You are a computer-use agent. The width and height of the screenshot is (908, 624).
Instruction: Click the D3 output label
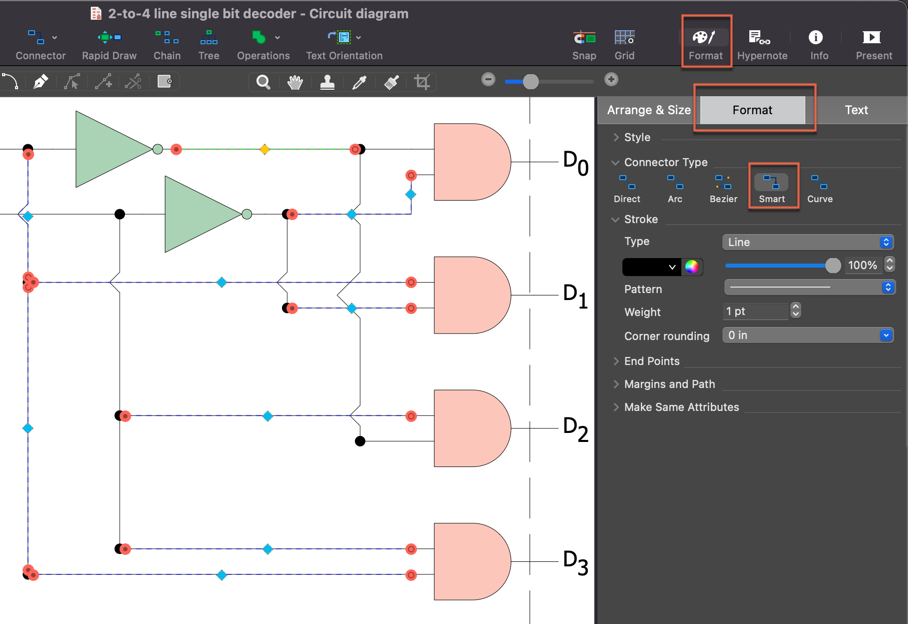point(576,563)
